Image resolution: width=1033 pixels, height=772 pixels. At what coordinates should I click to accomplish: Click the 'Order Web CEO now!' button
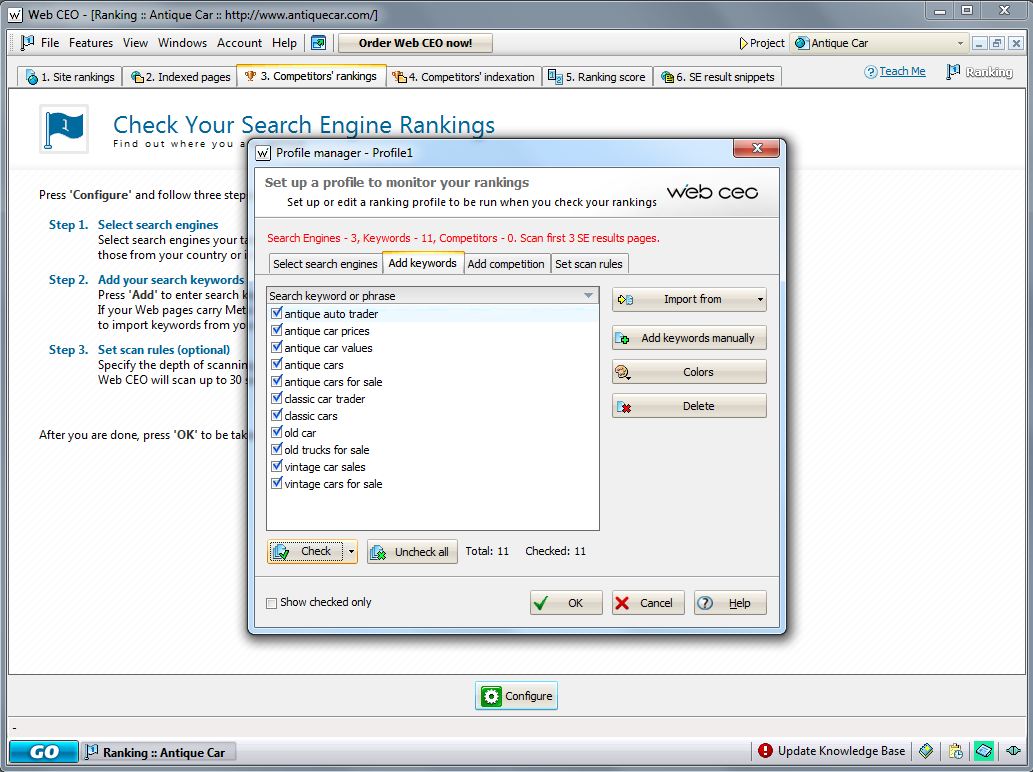415,43
